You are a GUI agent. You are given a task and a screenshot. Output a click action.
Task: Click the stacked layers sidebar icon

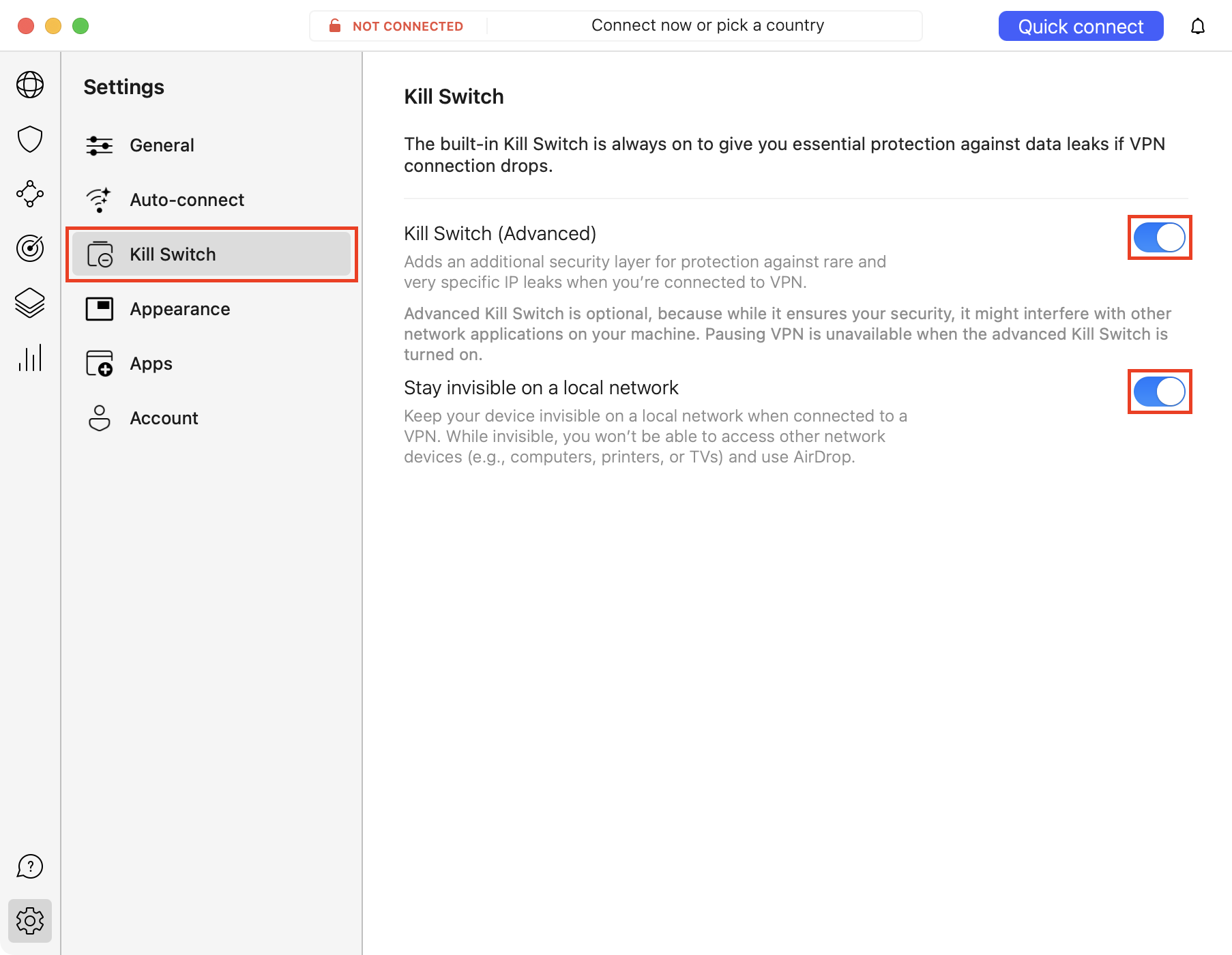tap(30, 303)
